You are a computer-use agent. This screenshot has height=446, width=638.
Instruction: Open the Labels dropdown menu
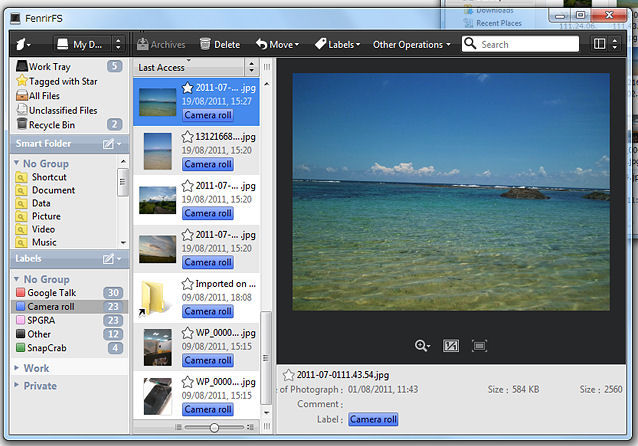pos(337,44)
